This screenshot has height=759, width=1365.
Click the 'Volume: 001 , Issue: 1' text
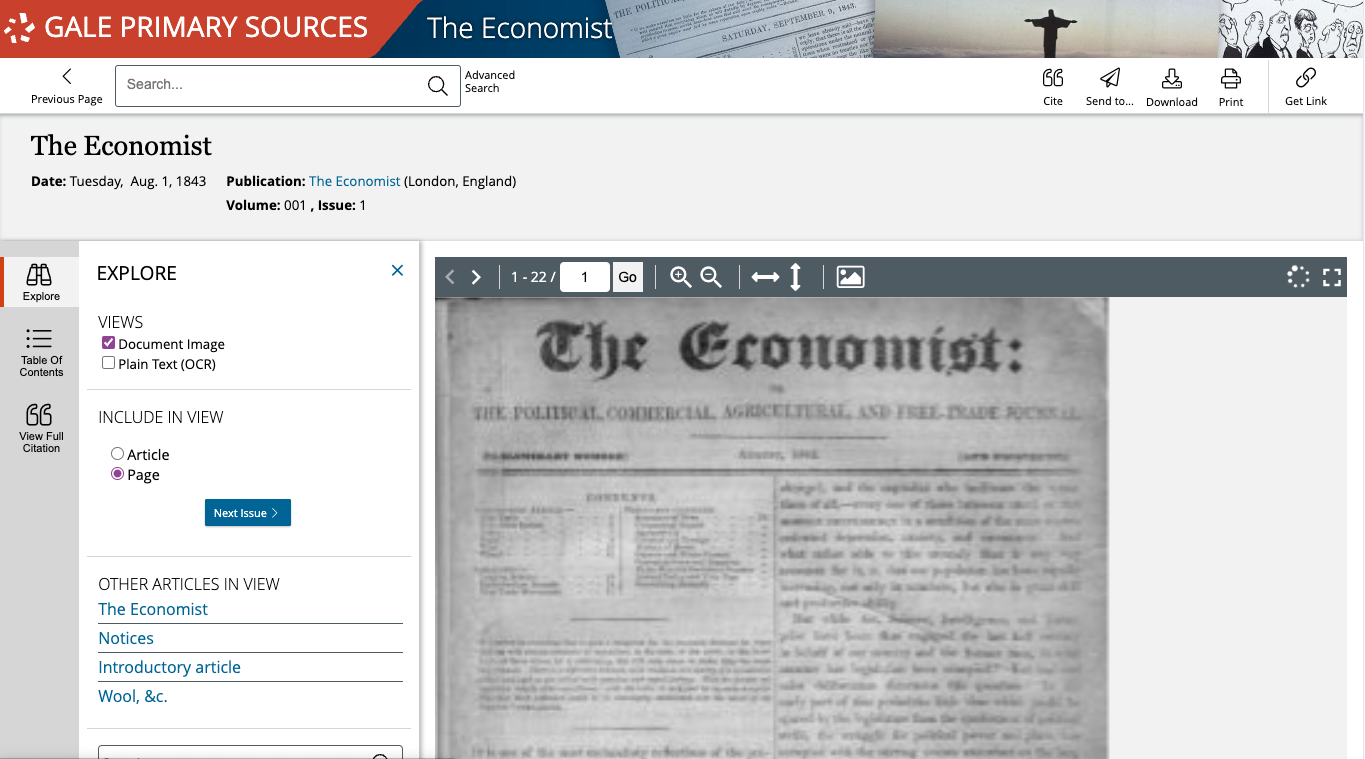[297, 205]
